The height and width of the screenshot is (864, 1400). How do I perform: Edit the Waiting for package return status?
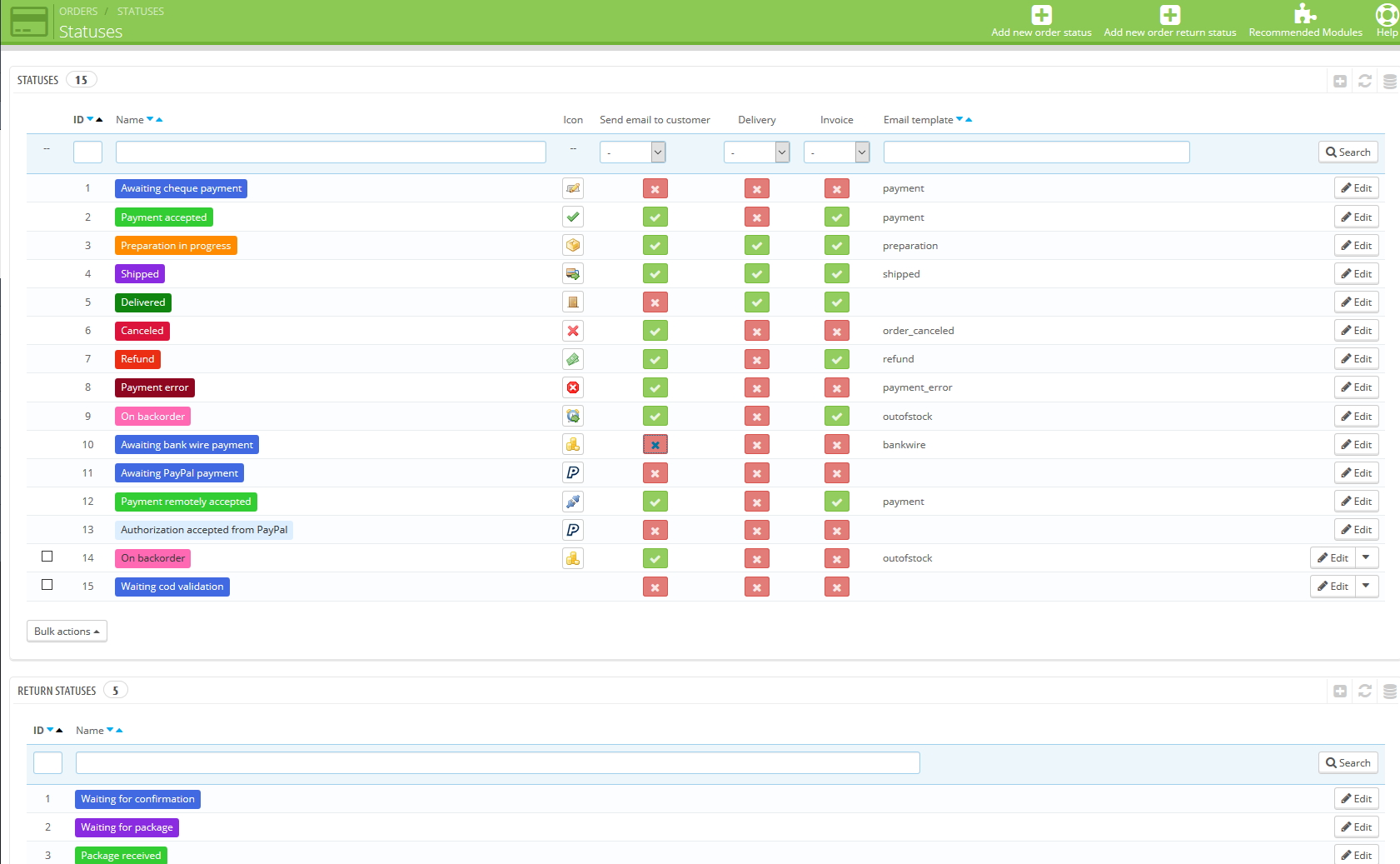[1357, 827]
